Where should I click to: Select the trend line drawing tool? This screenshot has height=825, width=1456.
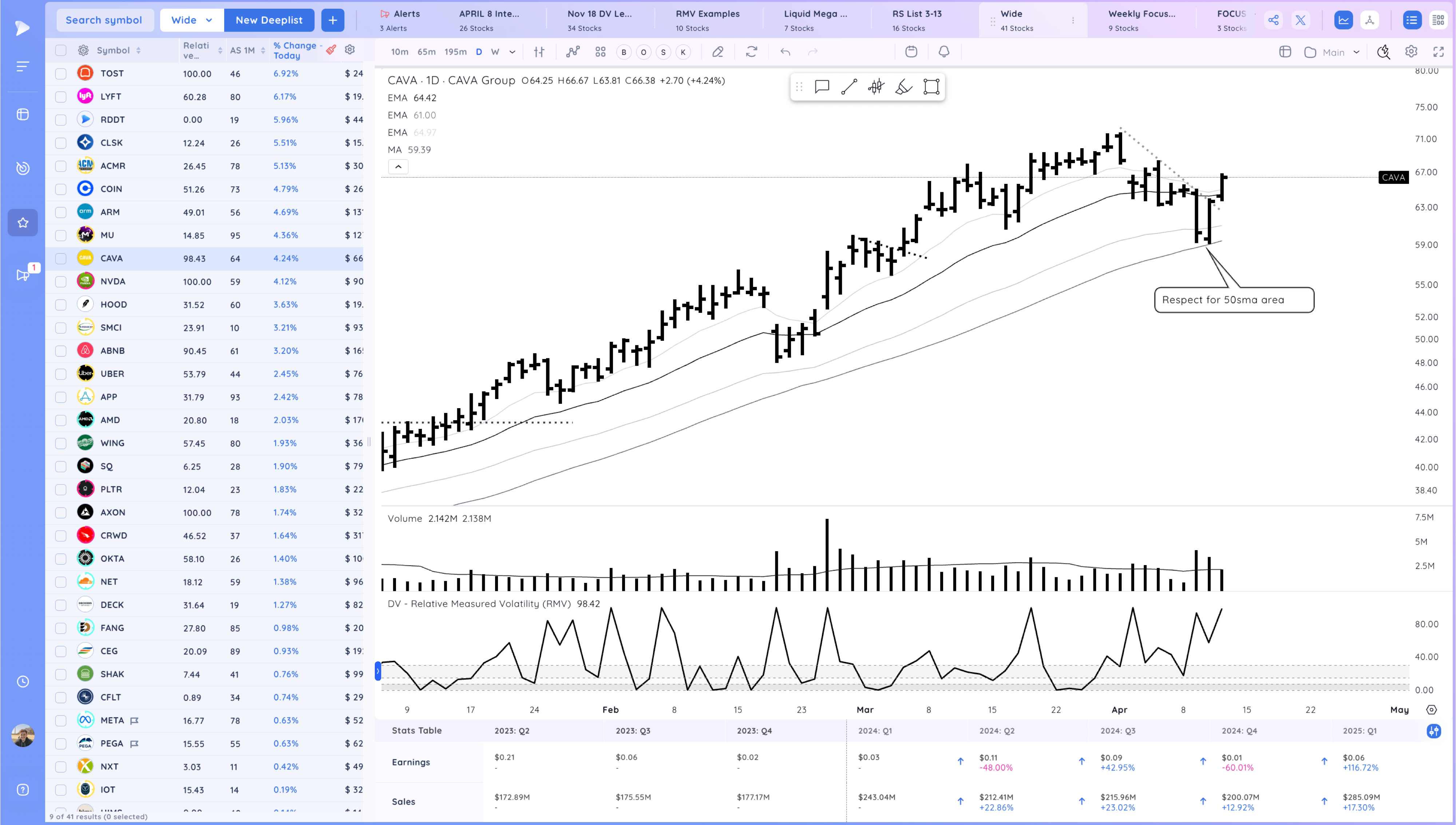848,87
